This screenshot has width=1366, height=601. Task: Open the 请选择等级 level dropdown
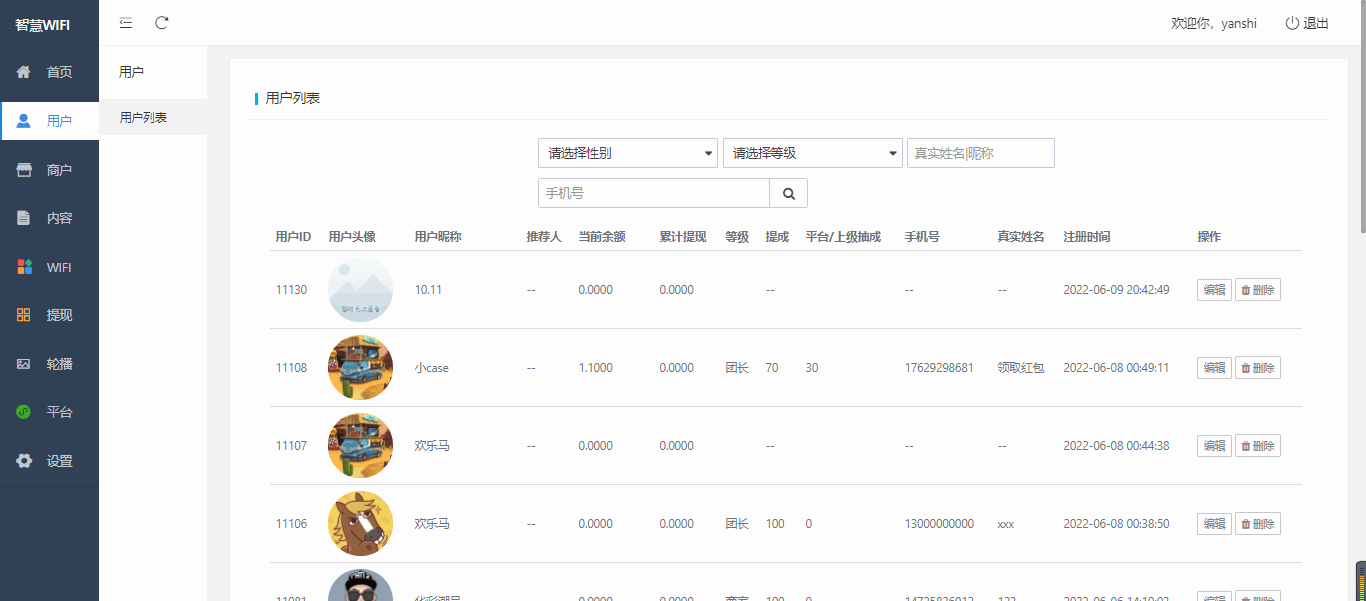(813, 153)
